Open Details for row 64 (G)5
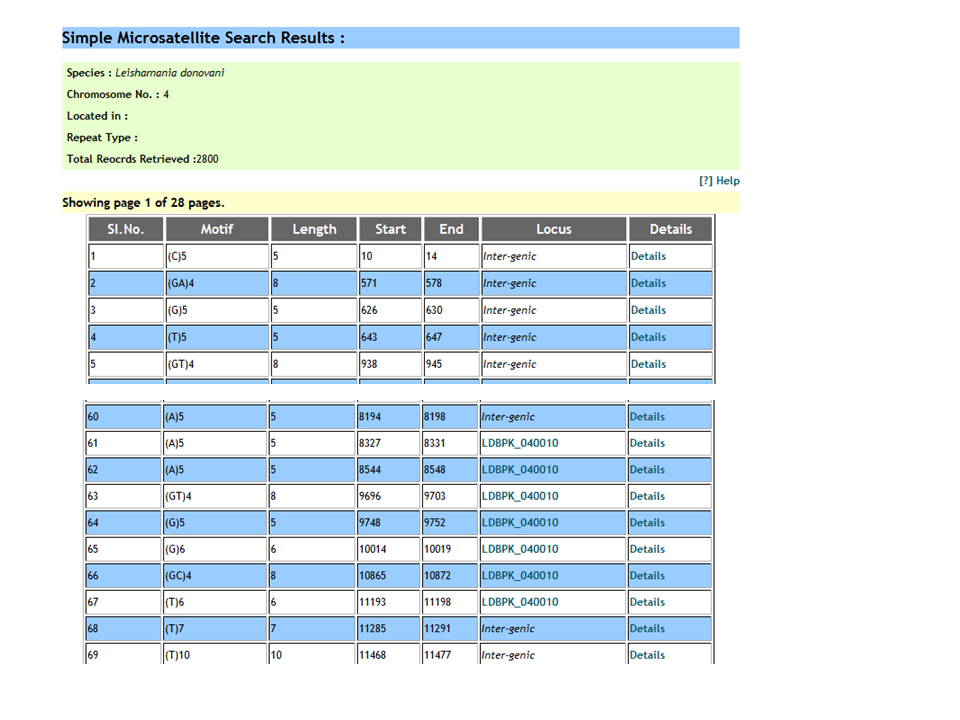This screenshot has height=720, width=960. [647, 523]
